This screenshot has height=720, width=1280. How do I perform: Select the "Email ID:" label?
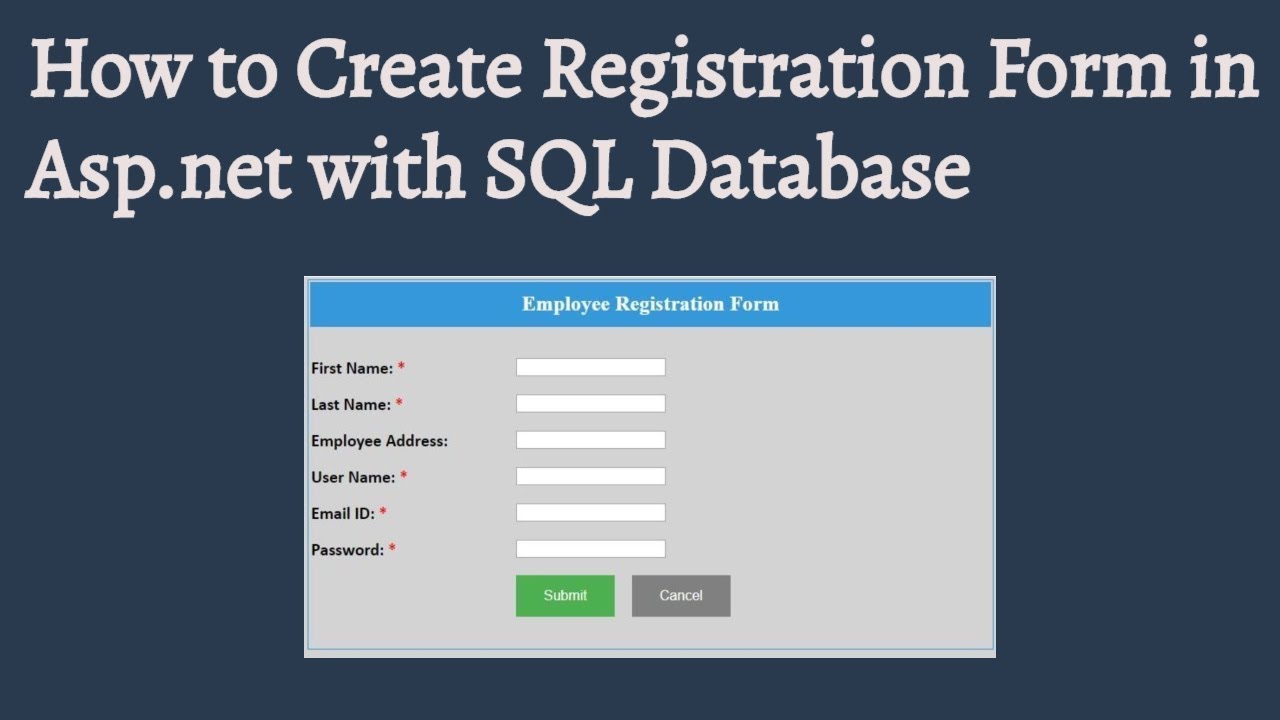[x=343, y=514]
